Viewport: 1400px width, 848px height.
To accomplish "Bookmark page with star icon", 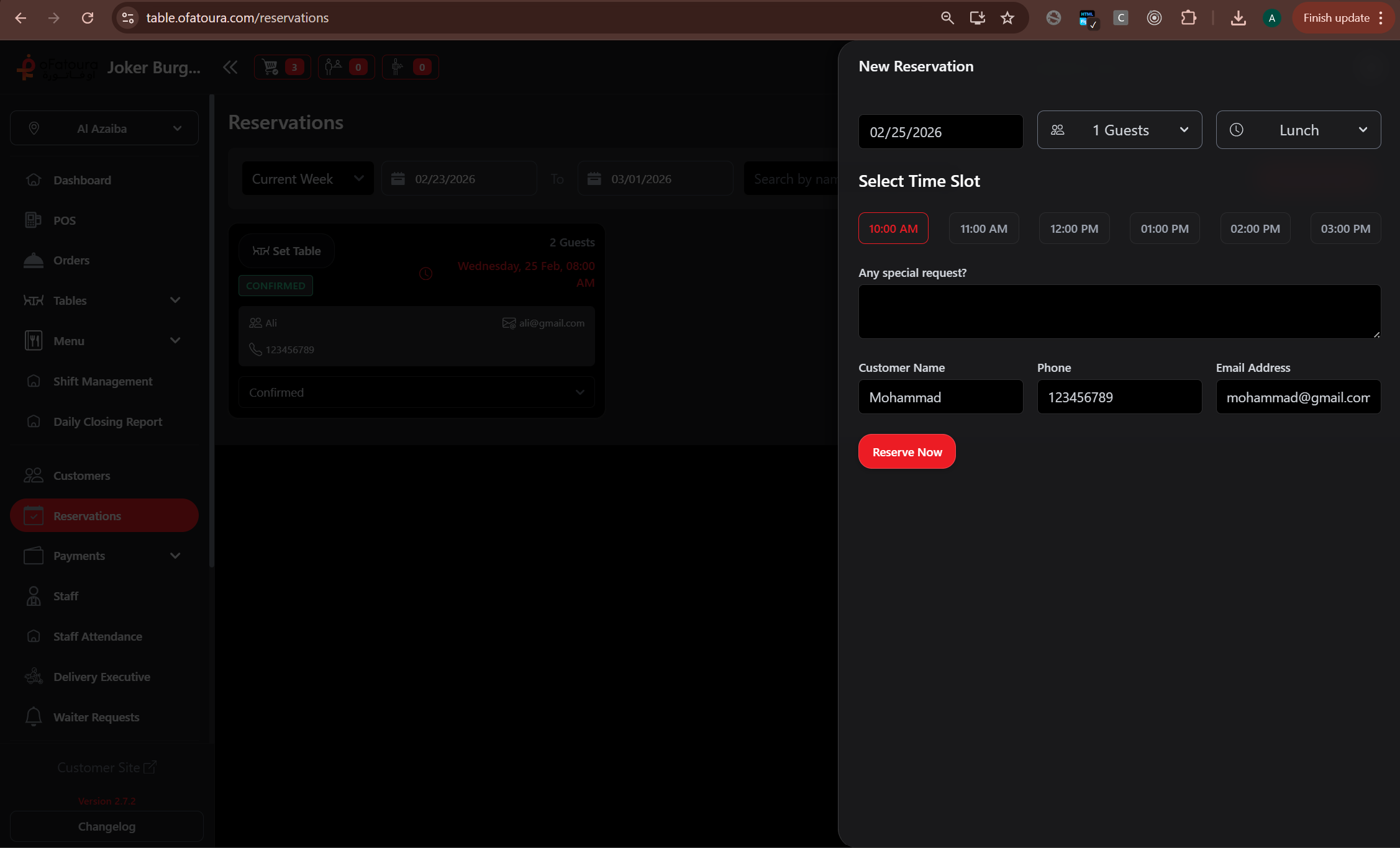I will tap(1007, 18).
